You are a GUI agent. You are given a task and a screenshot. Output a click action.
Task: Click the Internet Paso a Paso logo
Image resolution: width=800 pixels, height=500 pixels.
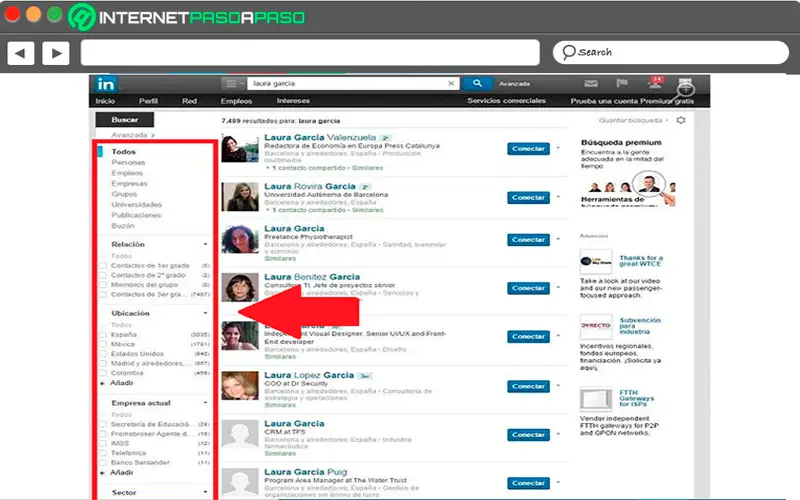(187, 17)
